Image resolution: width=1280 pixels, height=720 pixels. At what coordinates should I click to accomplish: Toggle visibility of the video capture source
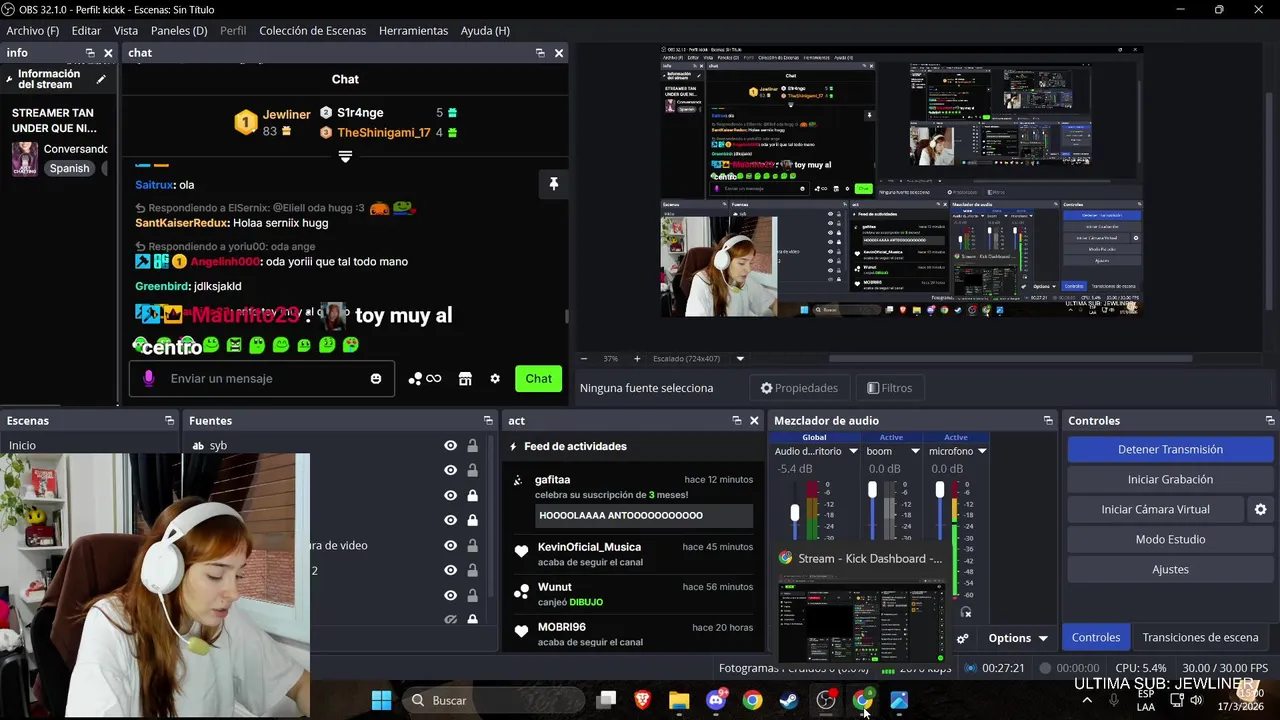[x=450, y=545]
